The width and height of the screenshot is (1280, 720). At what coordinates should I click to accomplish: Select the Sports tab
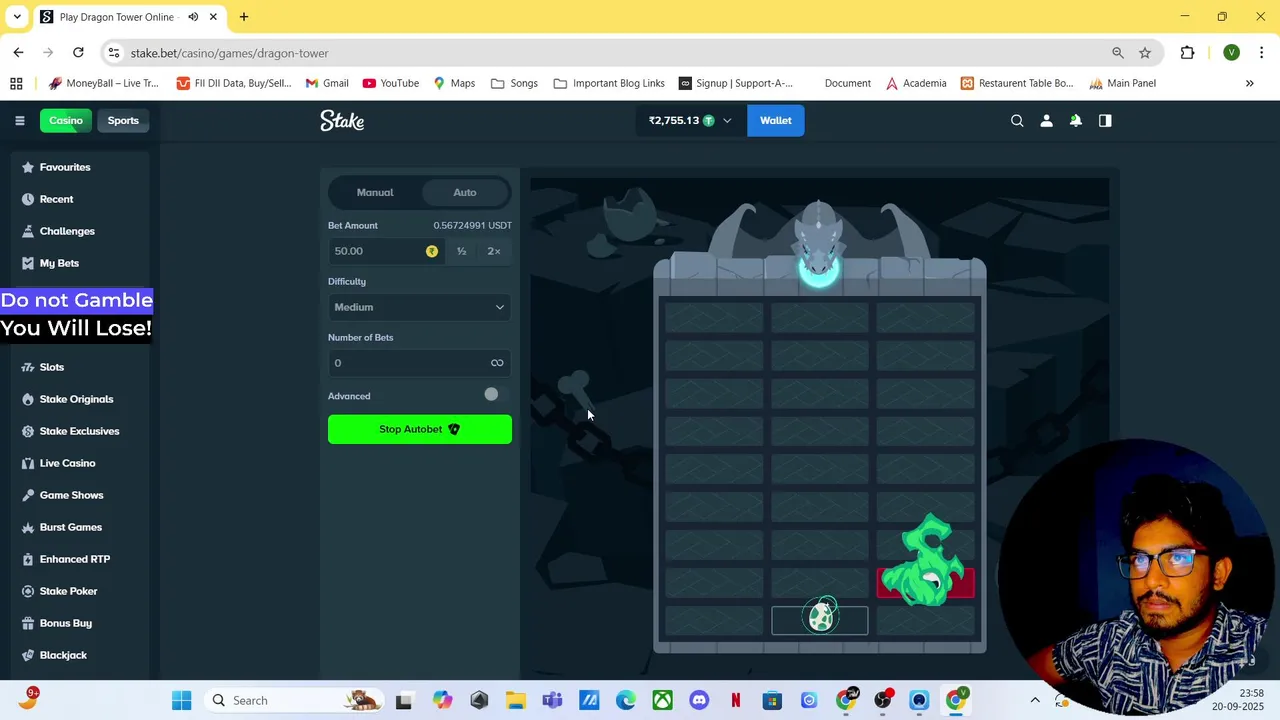coord(123,121)
